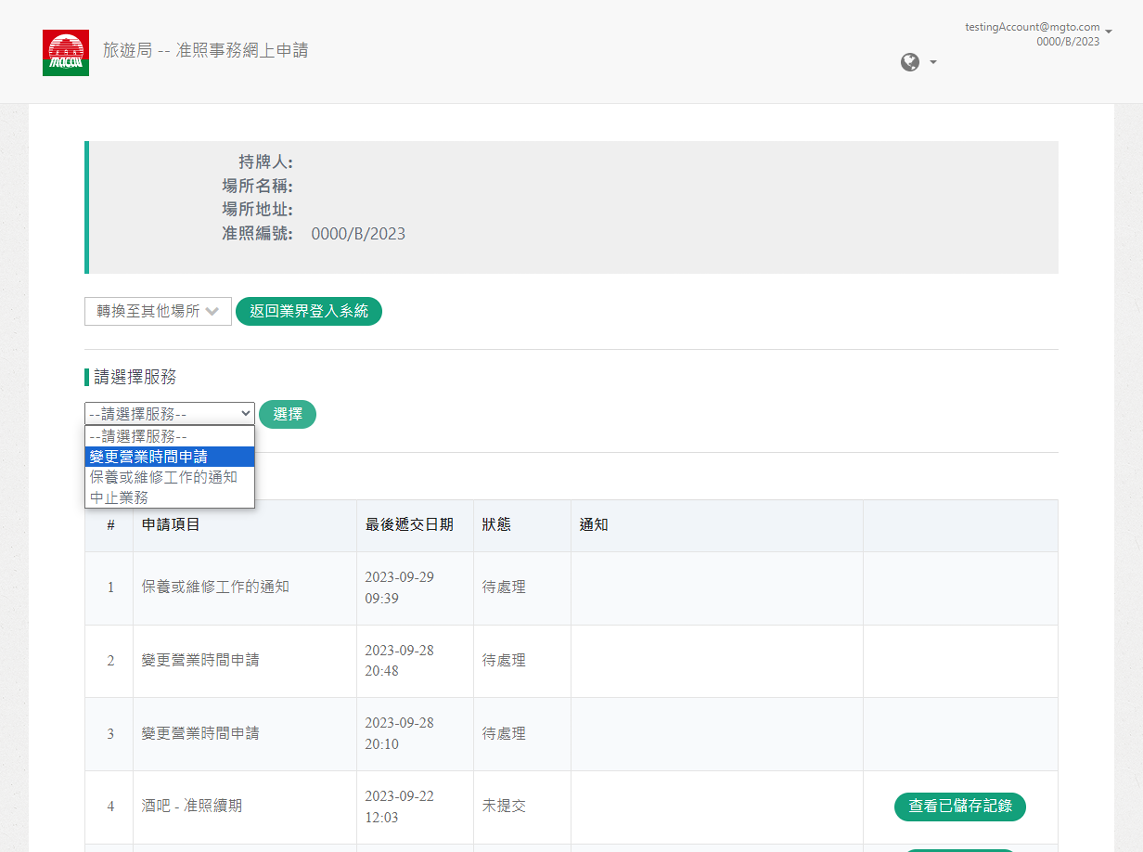Open the 轉換至其他場所 dropdown
The image size is (1143, 852).
[x=158, y=312]
